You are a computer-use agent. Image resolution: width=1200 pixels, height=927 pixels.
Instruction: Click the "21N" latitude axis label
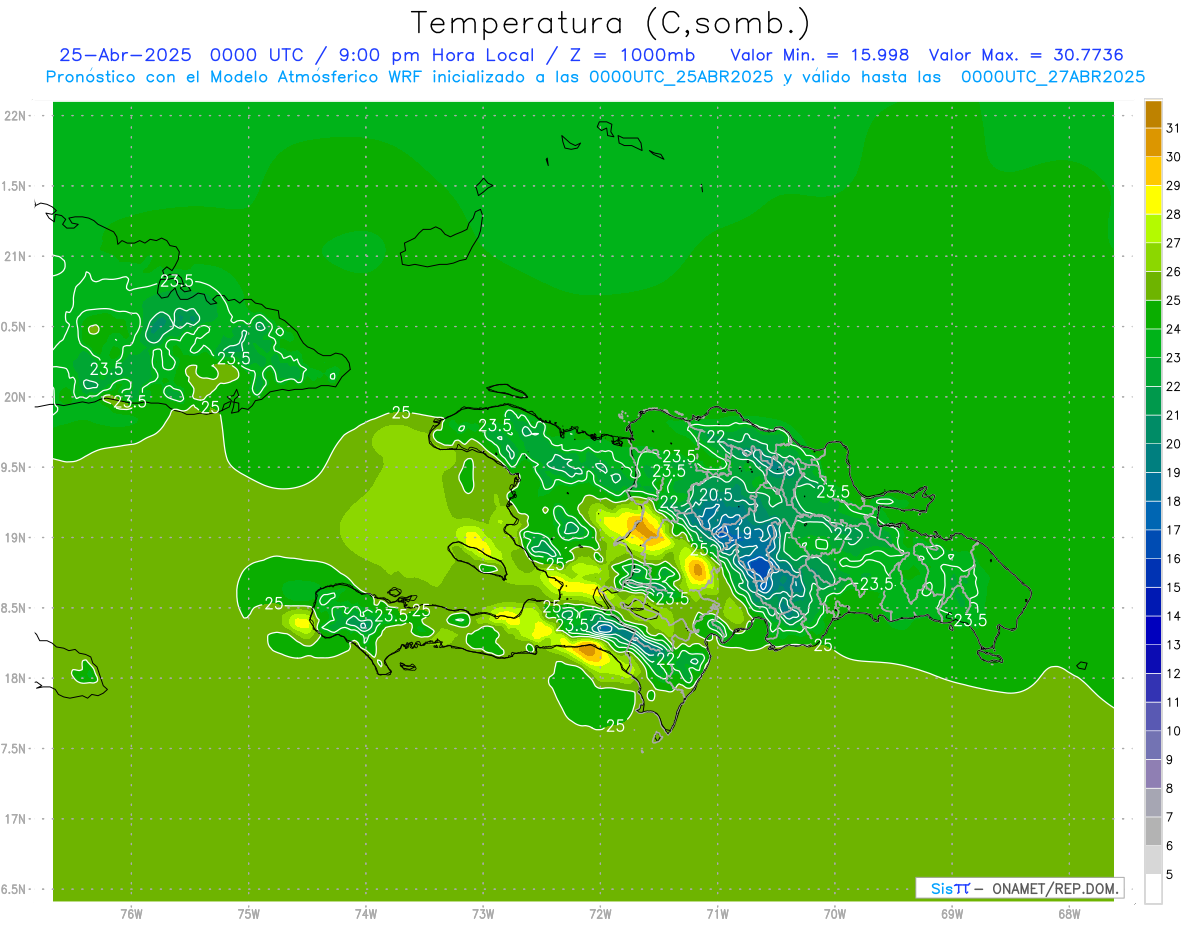pyautogui.click(x=16, y=256)
